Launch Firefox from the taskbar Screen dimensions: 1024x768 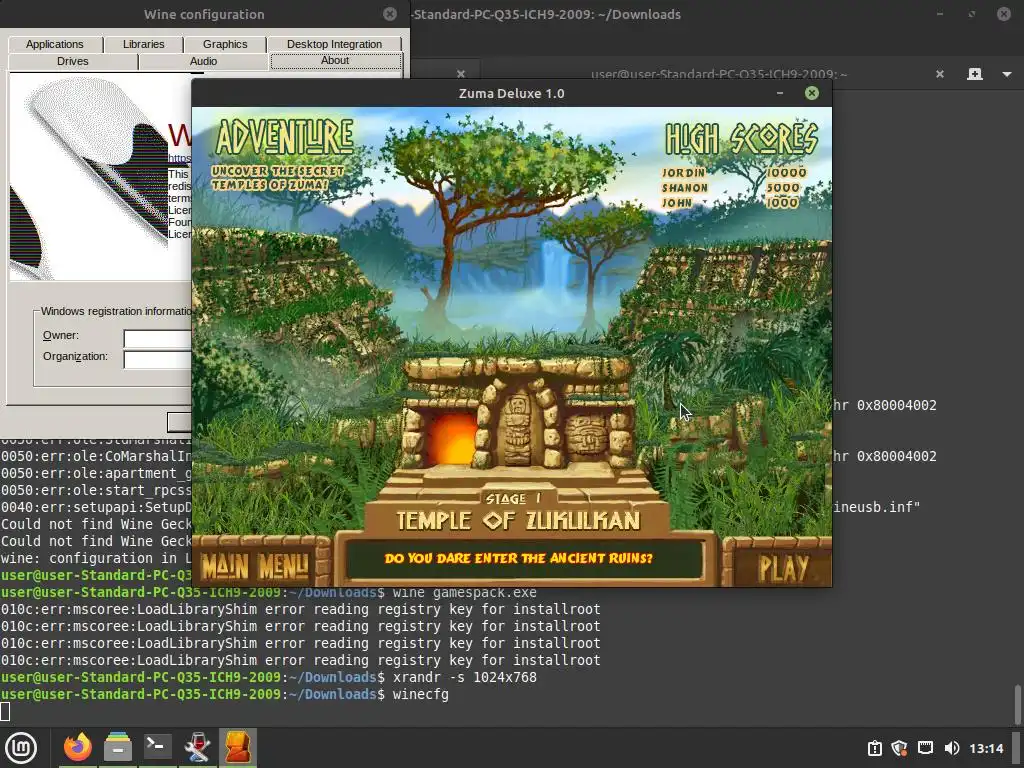(x=78, y=748)
